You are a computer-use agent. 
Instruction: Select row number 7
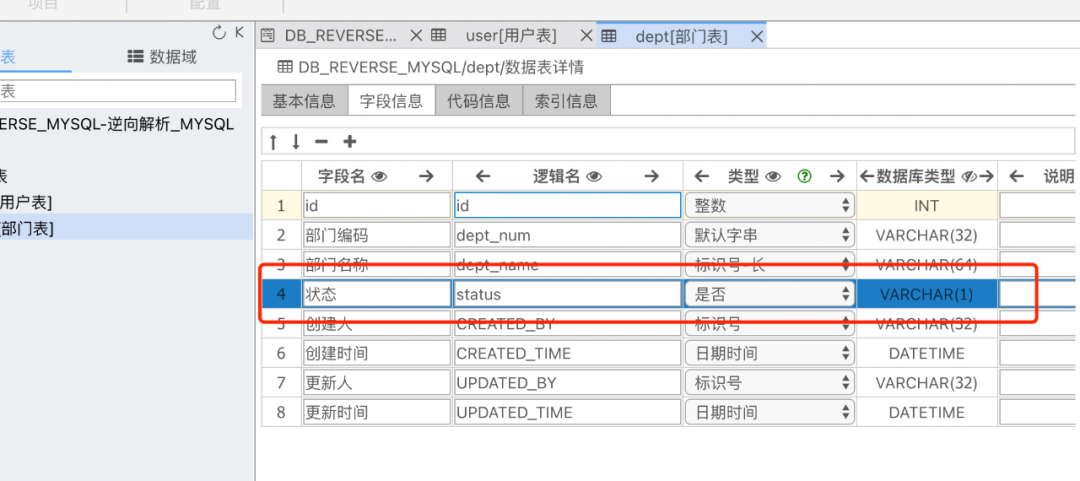(281, 383)
